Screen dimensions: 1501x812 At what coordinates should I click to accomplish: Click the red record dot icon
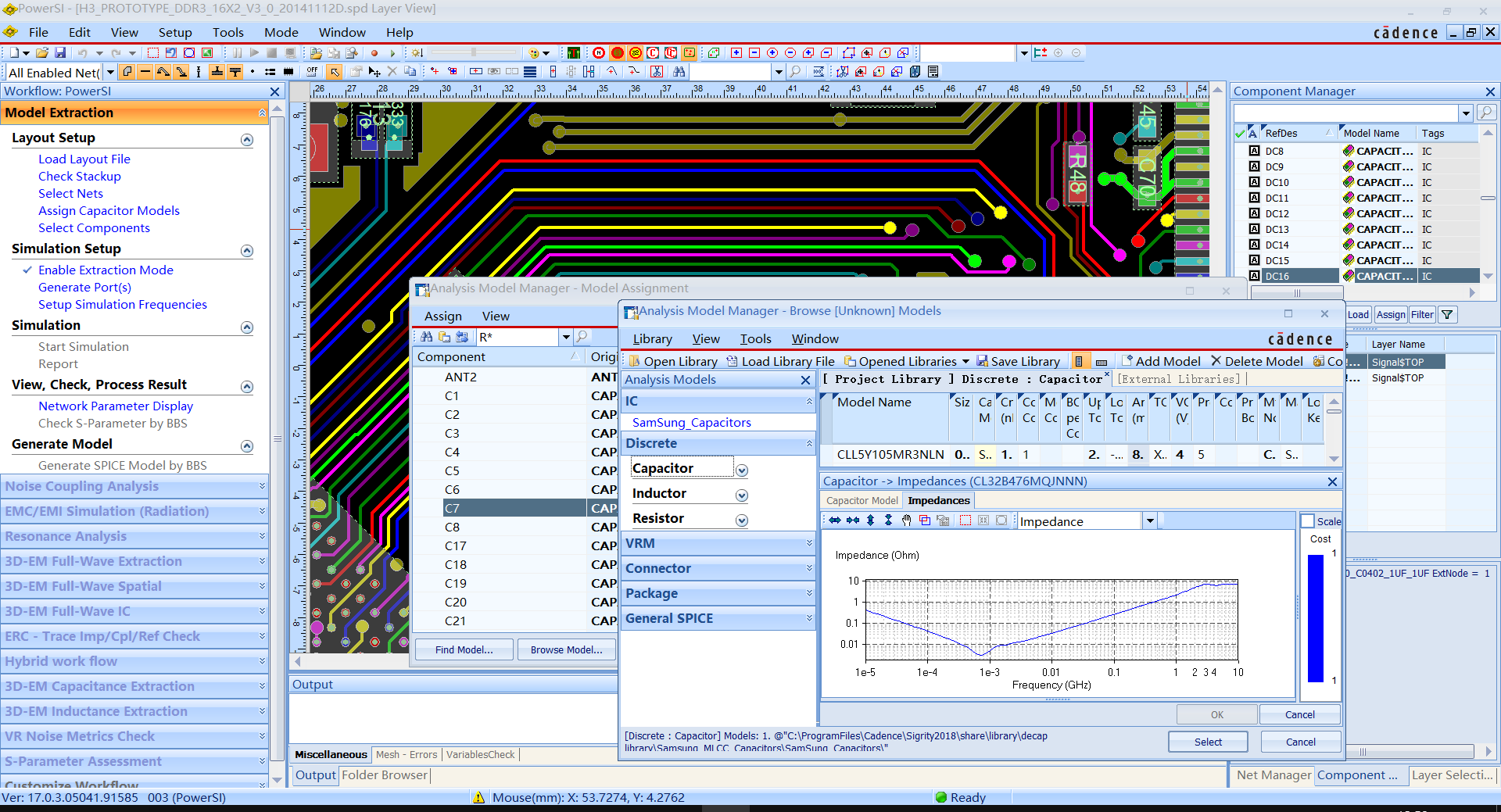pyautogui.click(x=374, y=53)
